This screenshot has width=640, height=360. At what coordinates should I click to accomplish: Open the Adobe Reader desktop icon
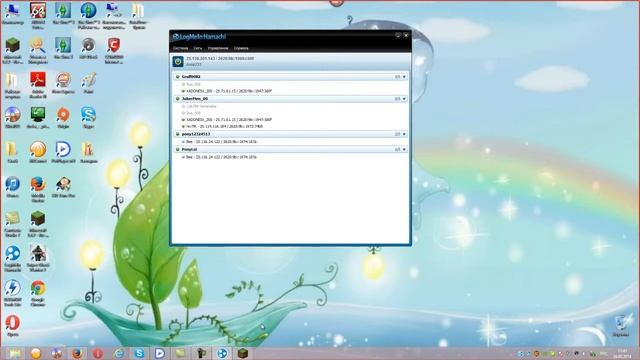tap(38, 84)
